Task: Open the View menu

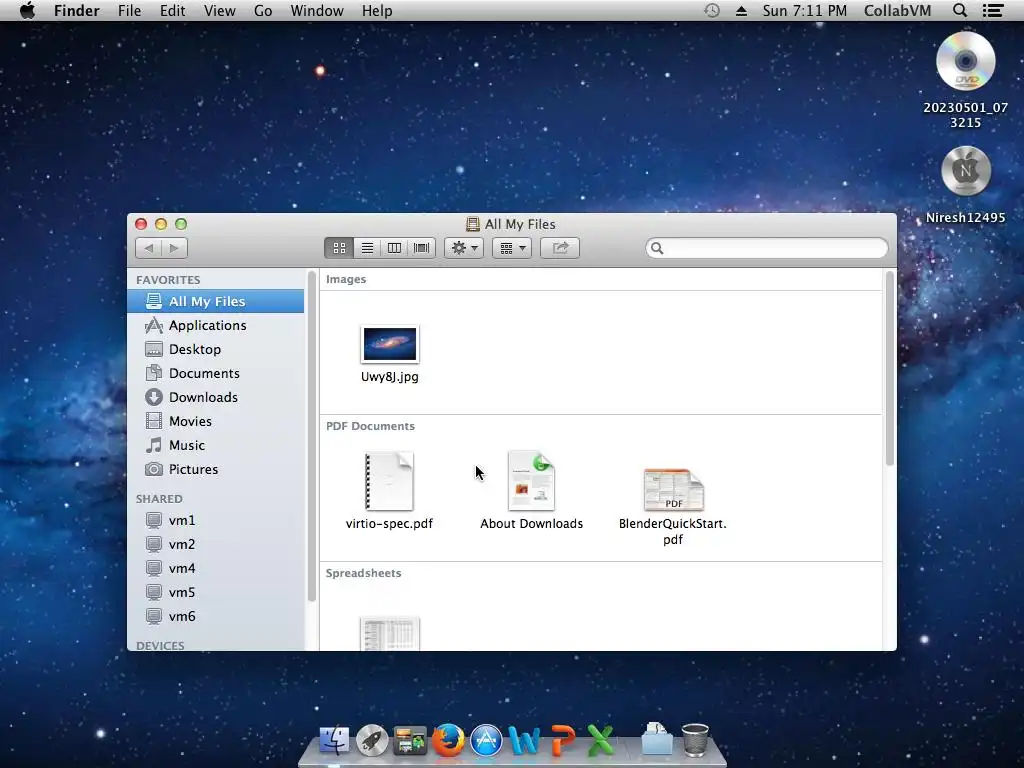Action: 219,10
